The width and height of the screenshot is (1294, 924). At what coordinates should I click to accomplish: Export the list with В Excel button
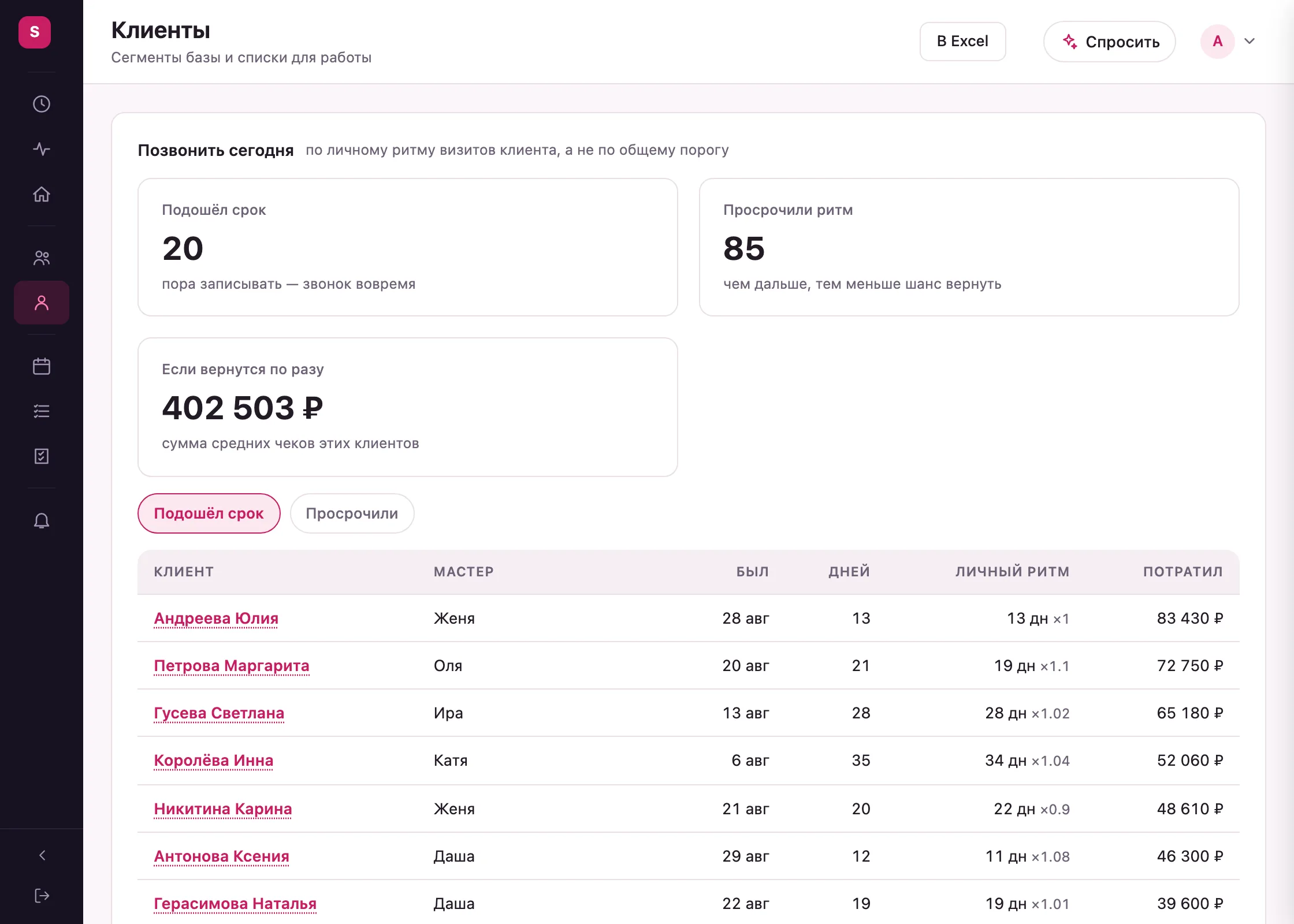point(962,41)
